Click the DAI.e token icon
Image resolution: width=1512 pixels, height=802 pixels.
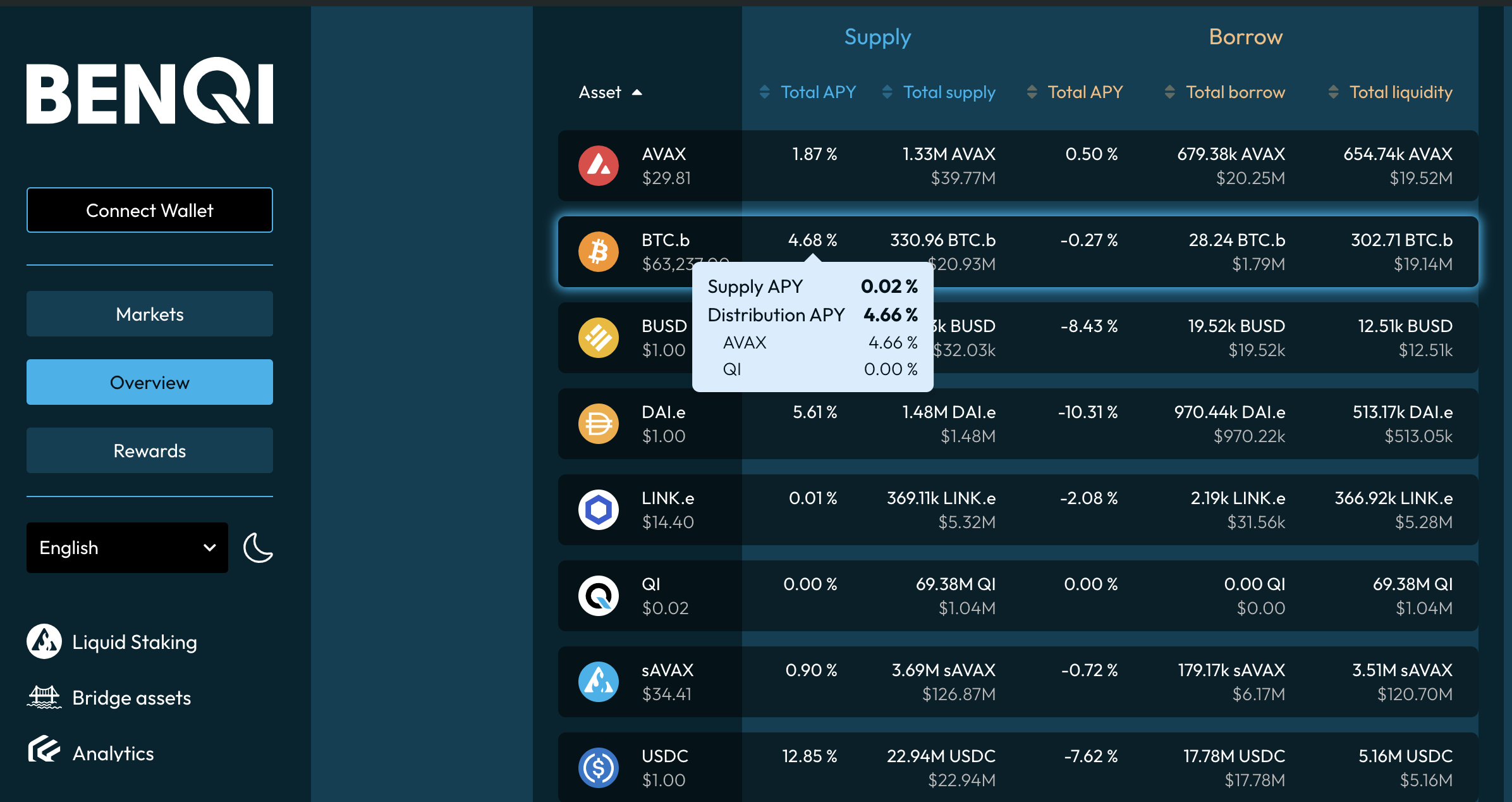point(598,424)
